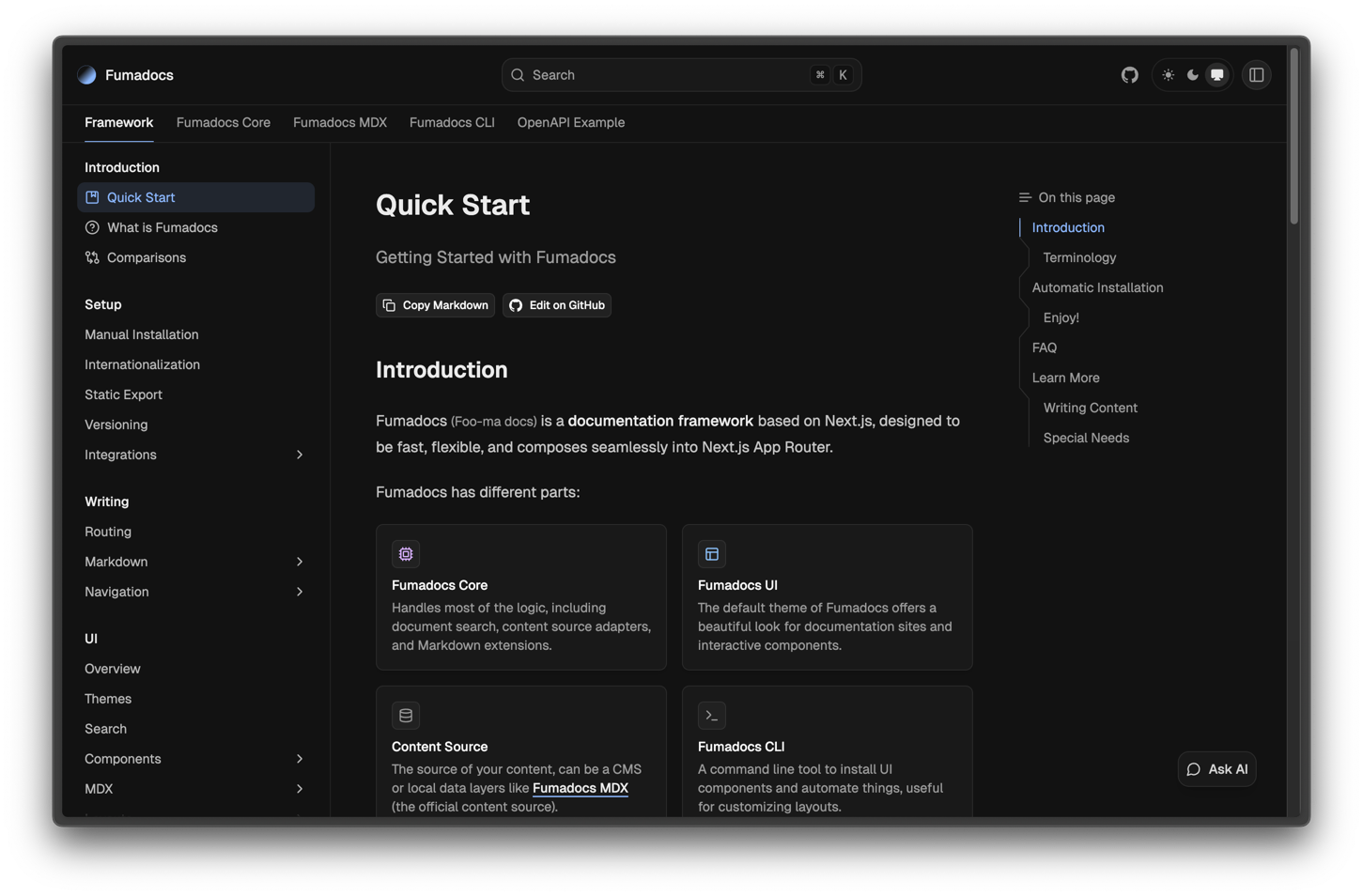Switch to the Fumadocs Core tab

coord(223,122)
